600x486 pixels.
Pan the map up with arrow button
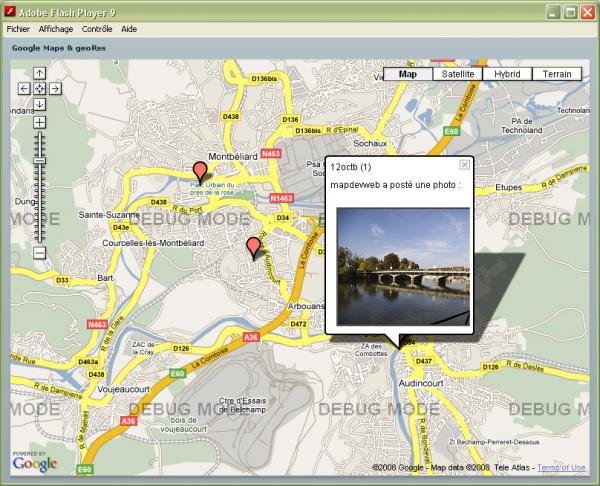pos(39,73)
